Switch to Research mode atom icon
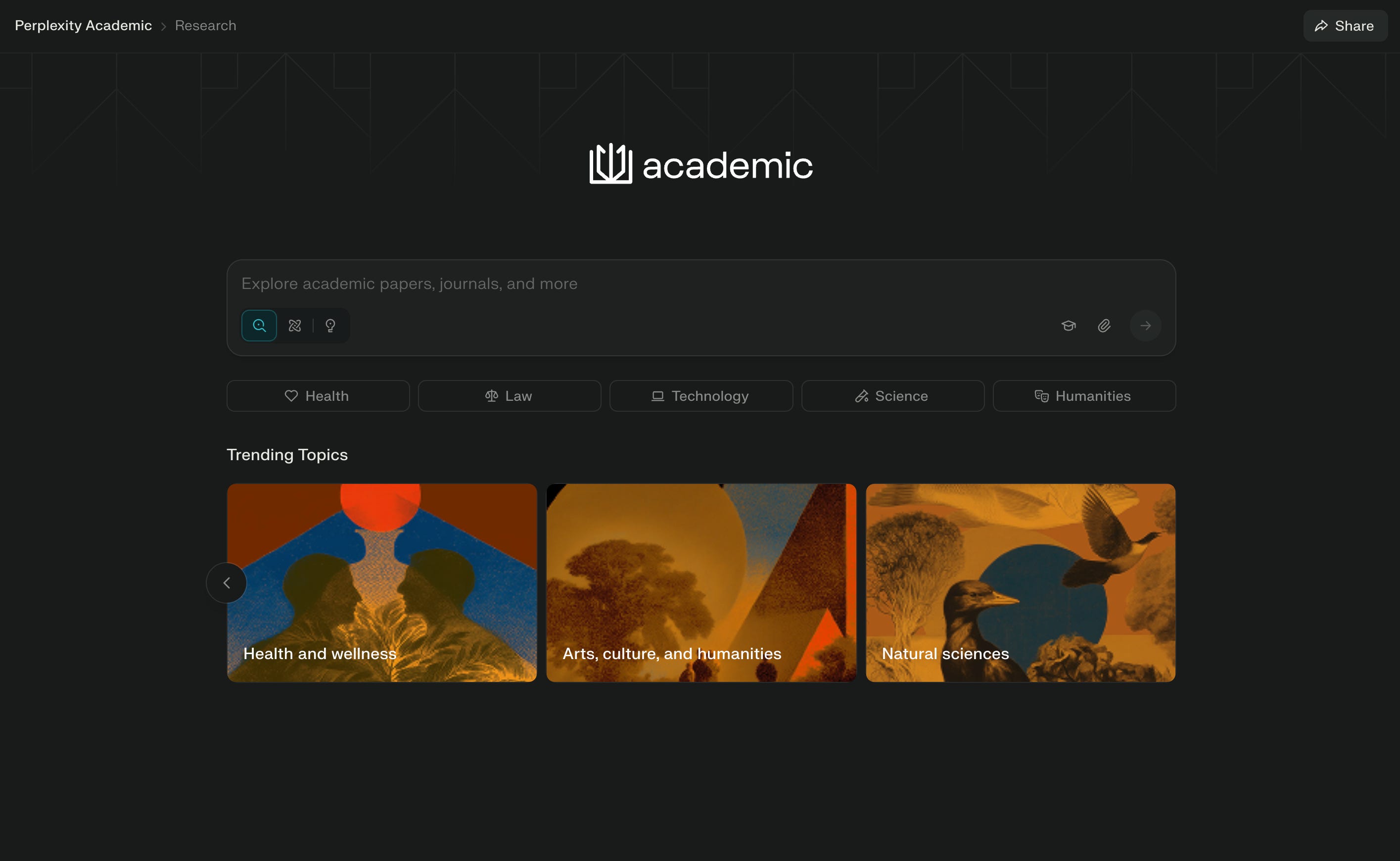Screen dimensions: 1400x861 [294, 325]
